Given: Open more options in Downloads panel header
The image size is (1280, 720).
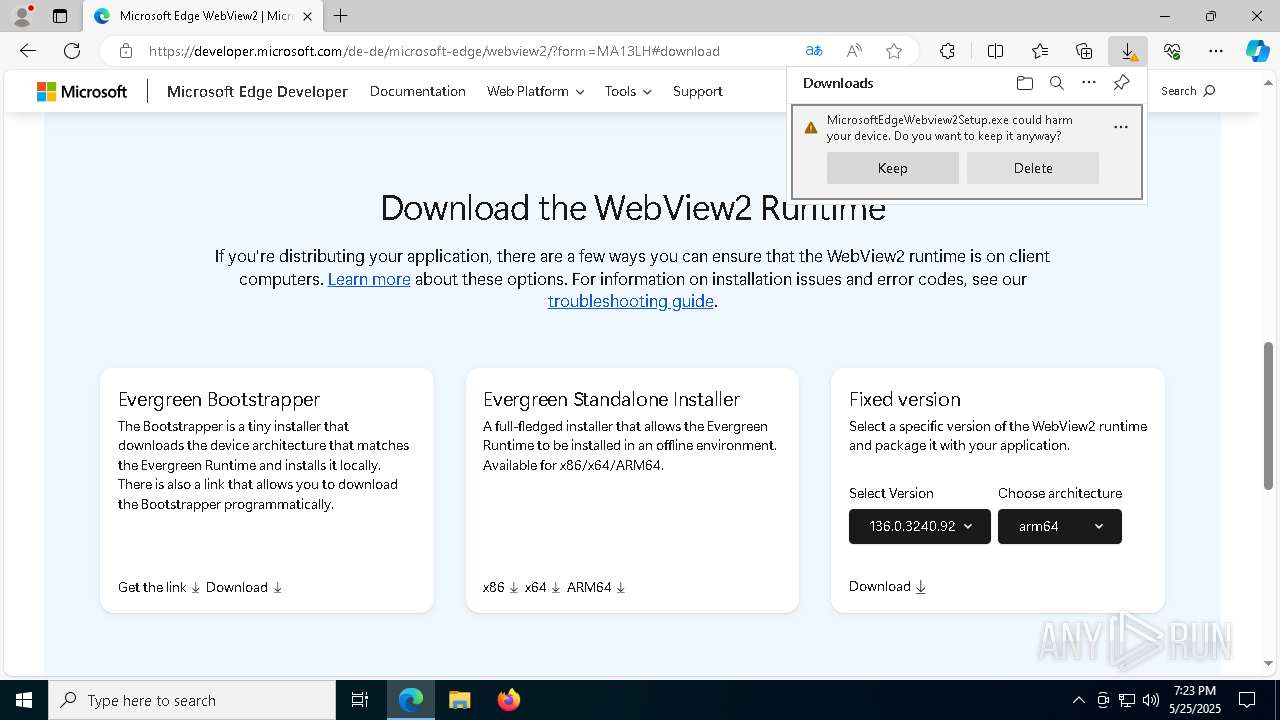Looking at the screenshot, I should tap(1089, 83).
